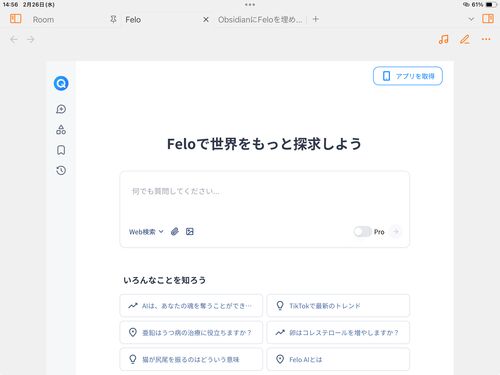Click the lightbulb icon on 猫が尻尾 card
This screenshot has width=500, height=375.
tap(133, 359)
